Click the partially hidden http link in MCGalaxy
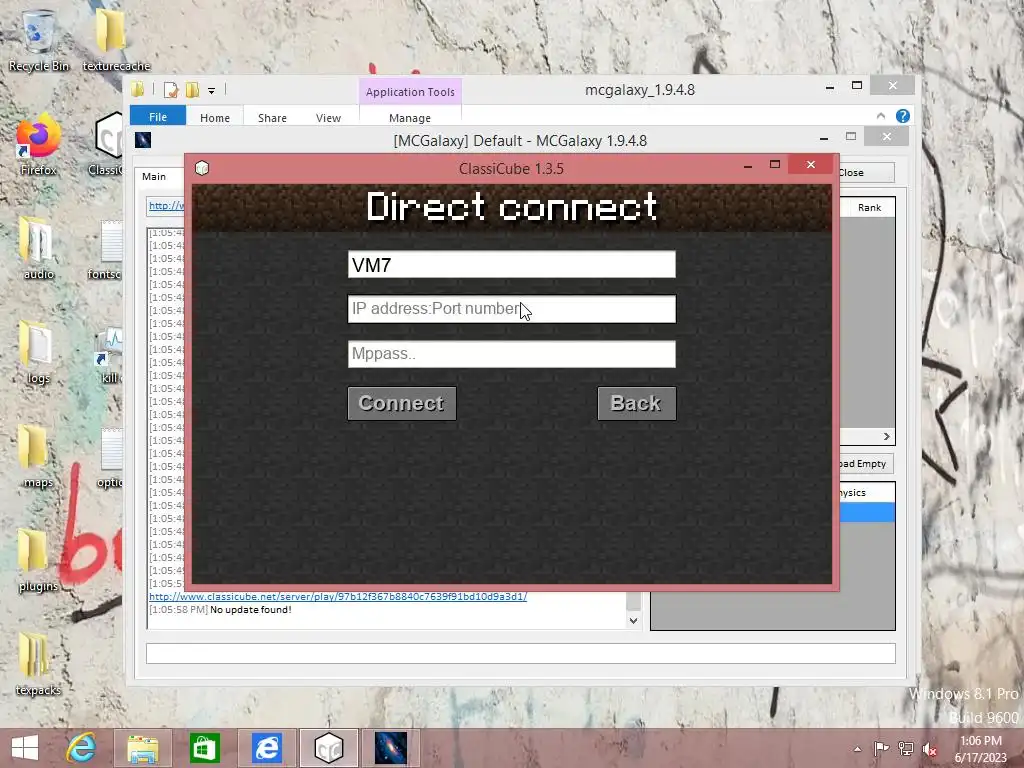Screen dimensions: 1024x768 click(x=166, y=206)
